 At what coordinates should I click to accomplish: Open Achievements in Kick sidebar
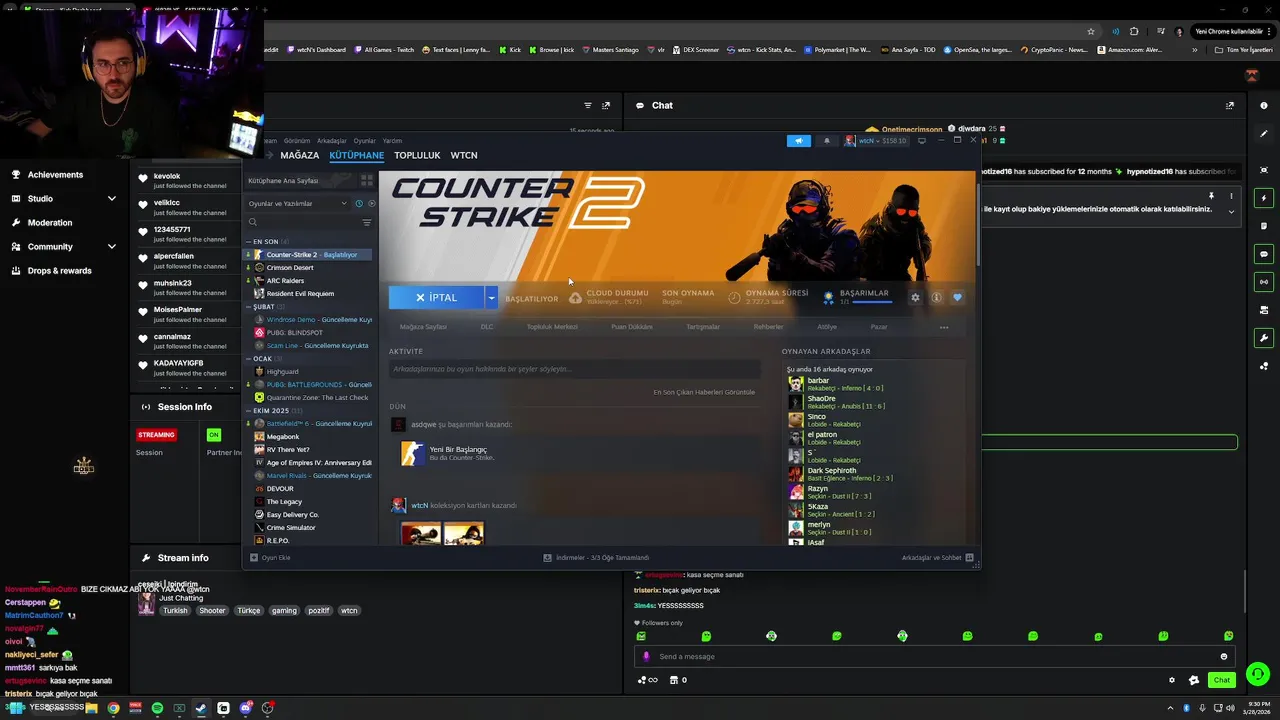(55, 175)
